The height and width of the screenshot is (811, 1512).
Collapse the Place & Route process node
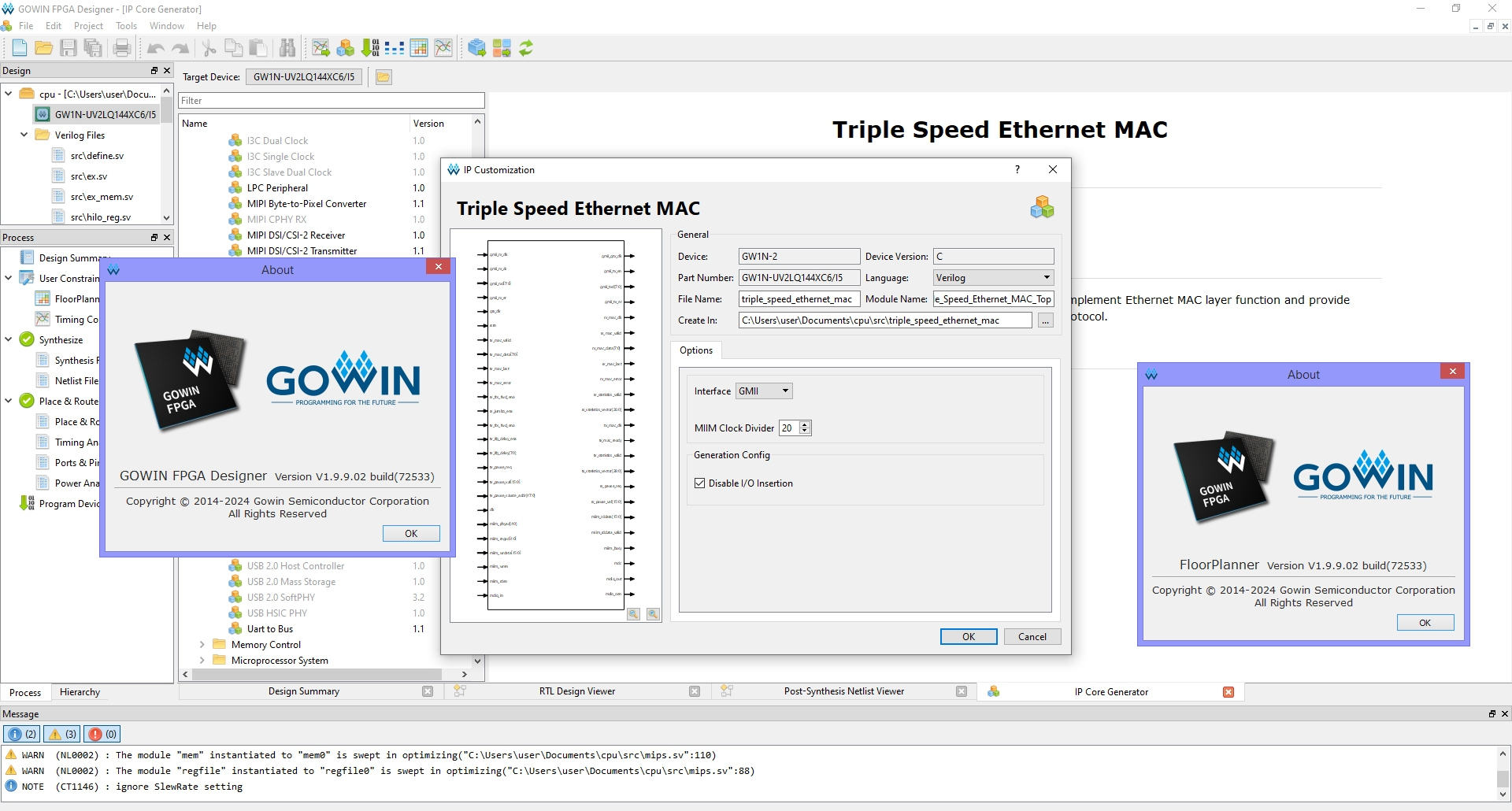(9, 401)
